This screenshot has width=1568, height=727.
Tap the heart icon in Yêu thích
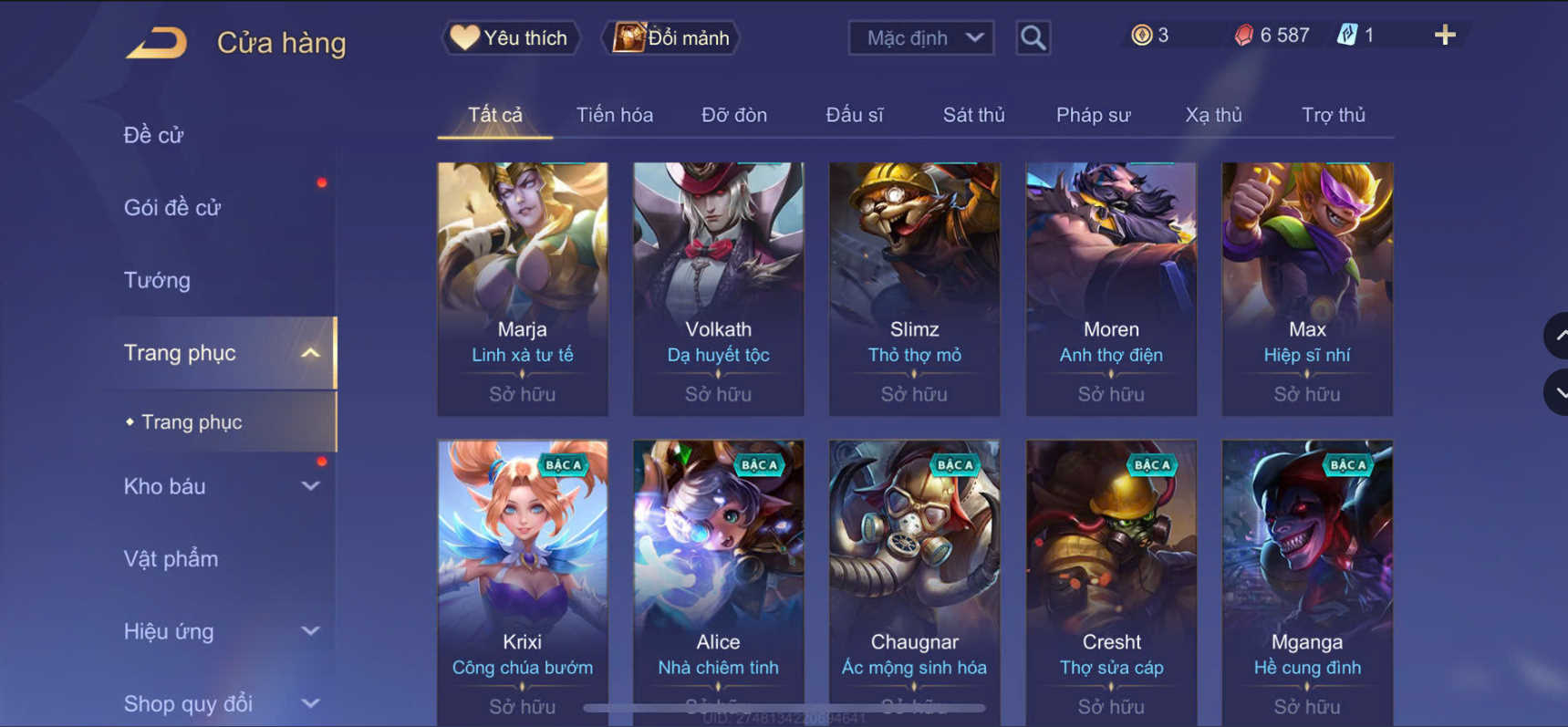point(464,37)
